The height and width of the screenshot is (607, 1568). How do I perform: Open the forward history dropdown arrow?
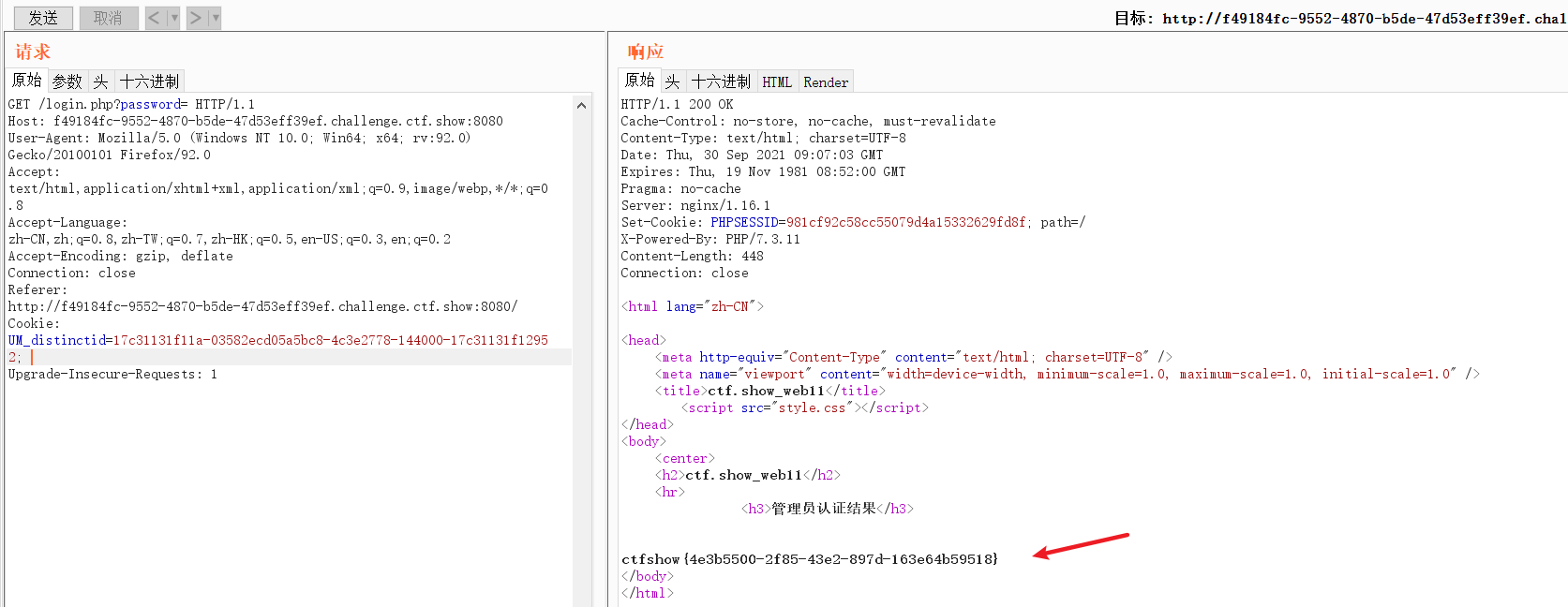(x=215, y=18)
